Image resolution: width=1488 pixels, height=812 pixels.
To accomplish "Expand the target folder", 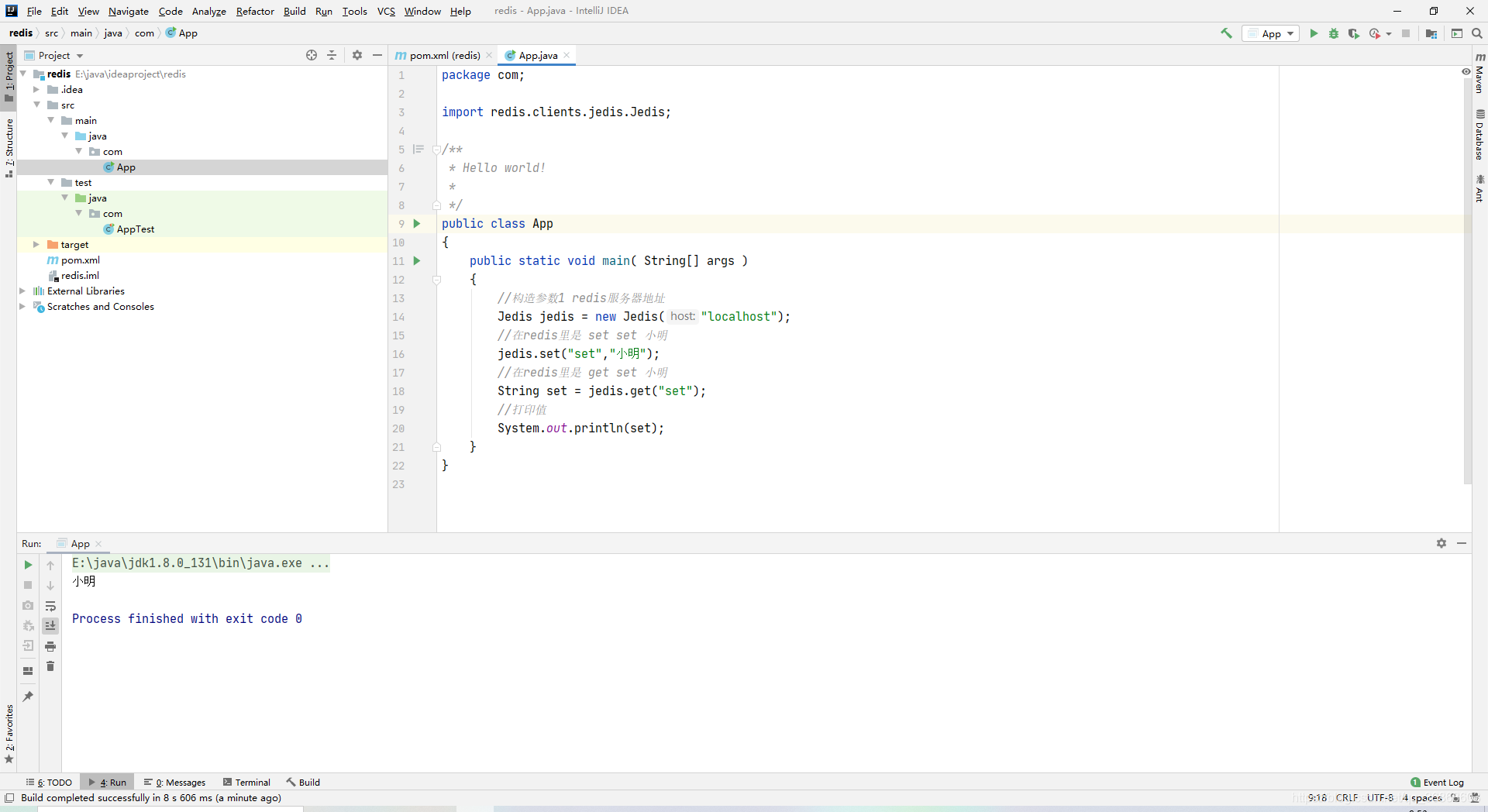I will [x=36, y=244].
